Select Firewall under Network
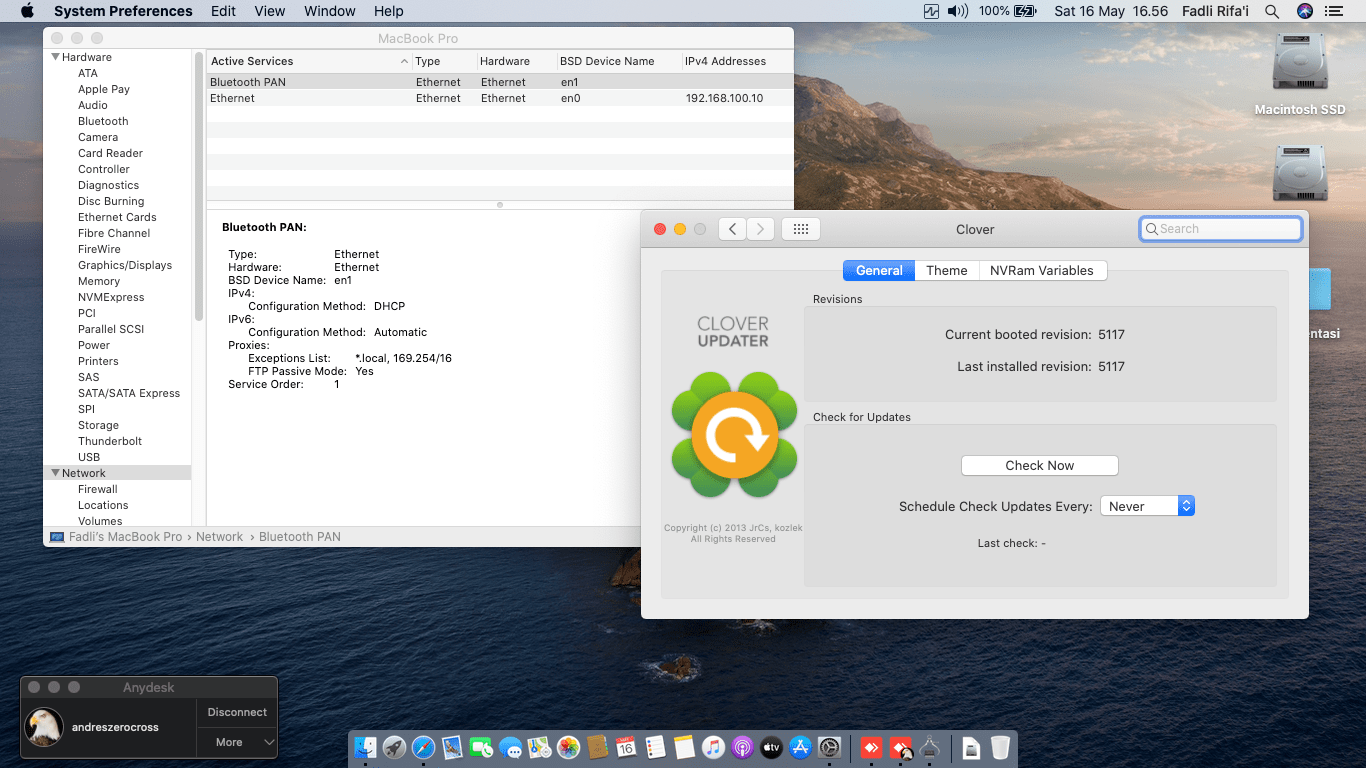 (98, 489)
